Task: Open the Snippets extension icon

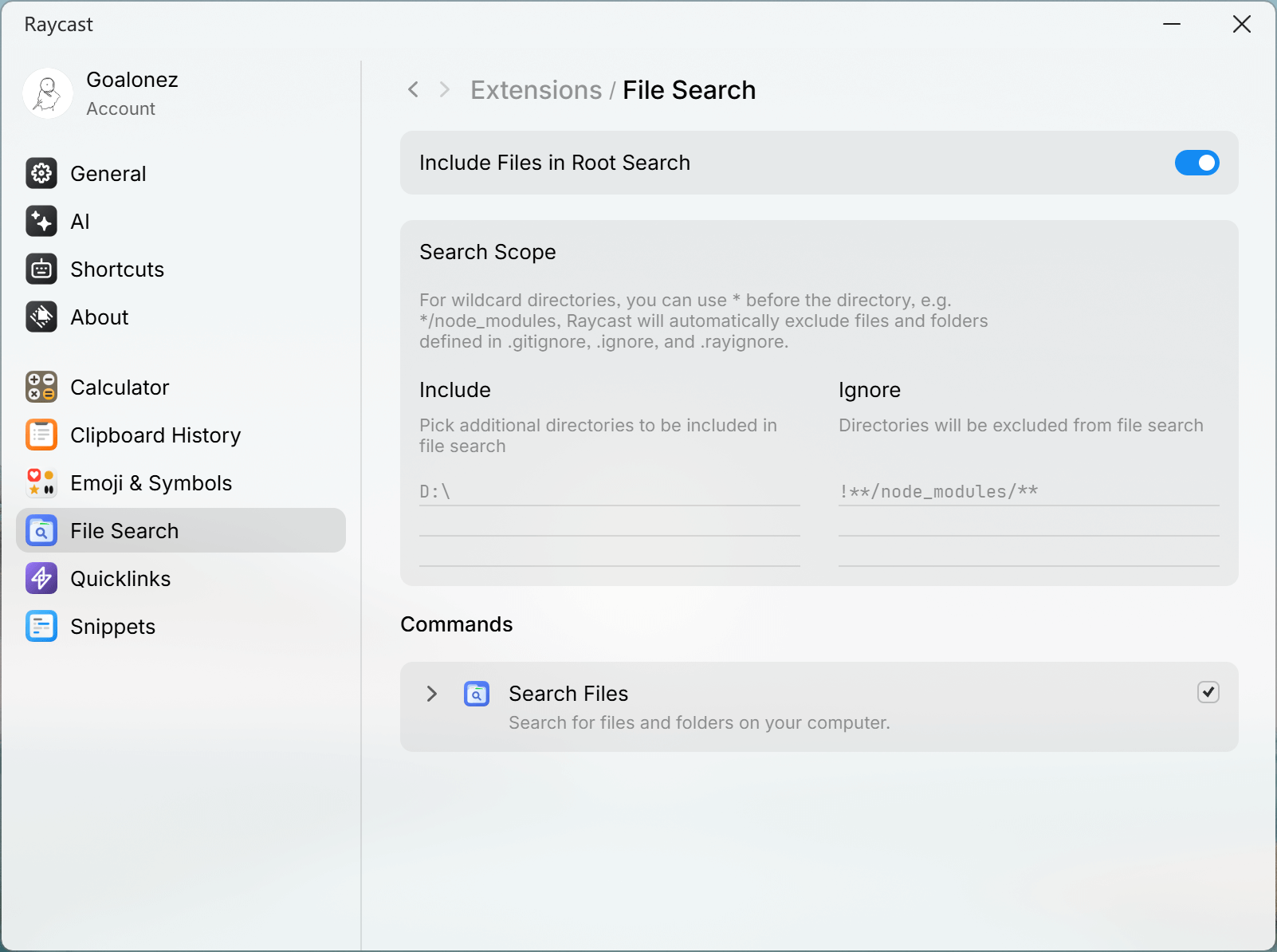Action: click(x=41, y=626)
